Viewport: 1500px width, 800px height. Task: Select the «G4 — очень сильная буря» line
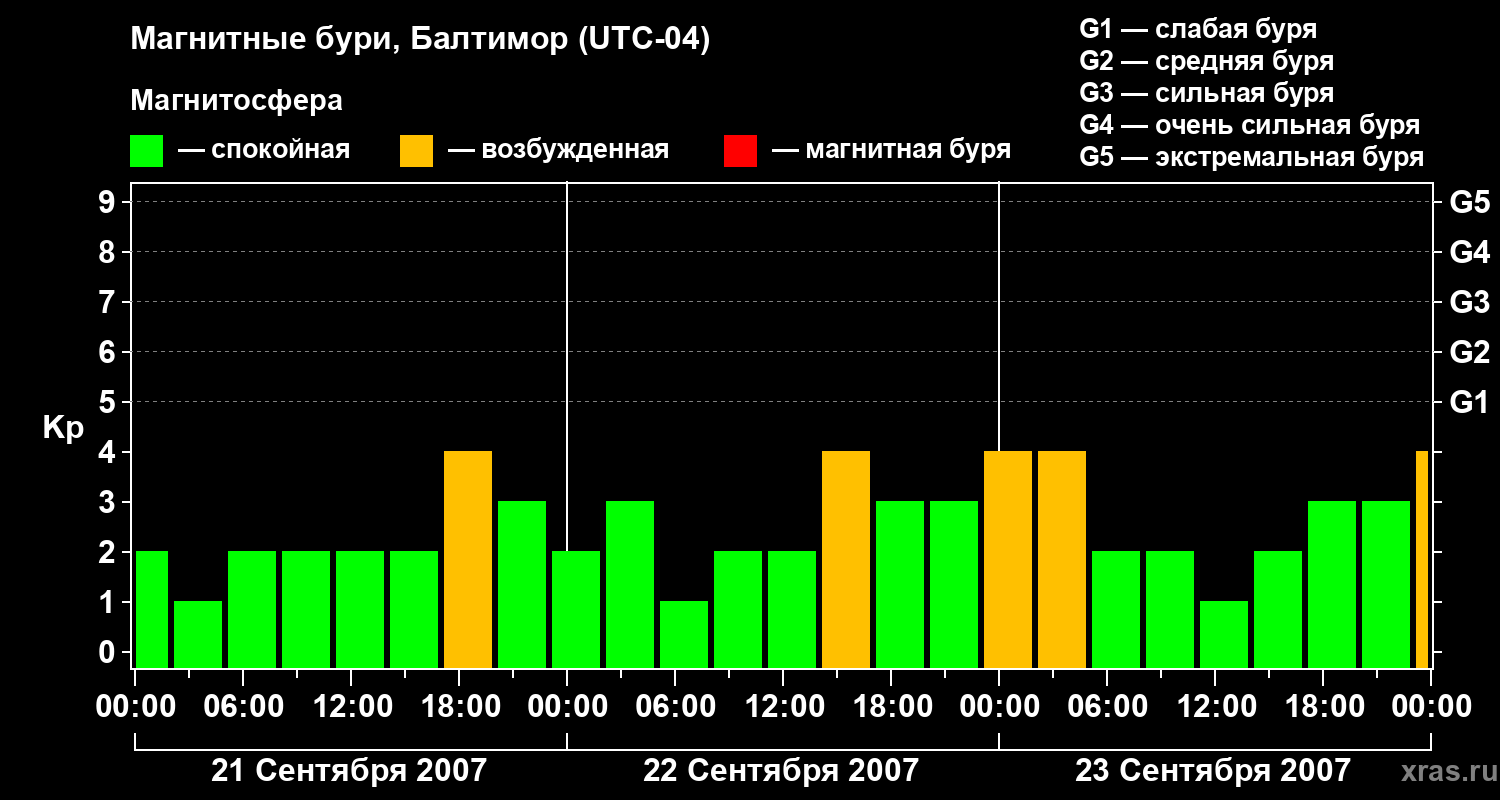[1249, 125]
